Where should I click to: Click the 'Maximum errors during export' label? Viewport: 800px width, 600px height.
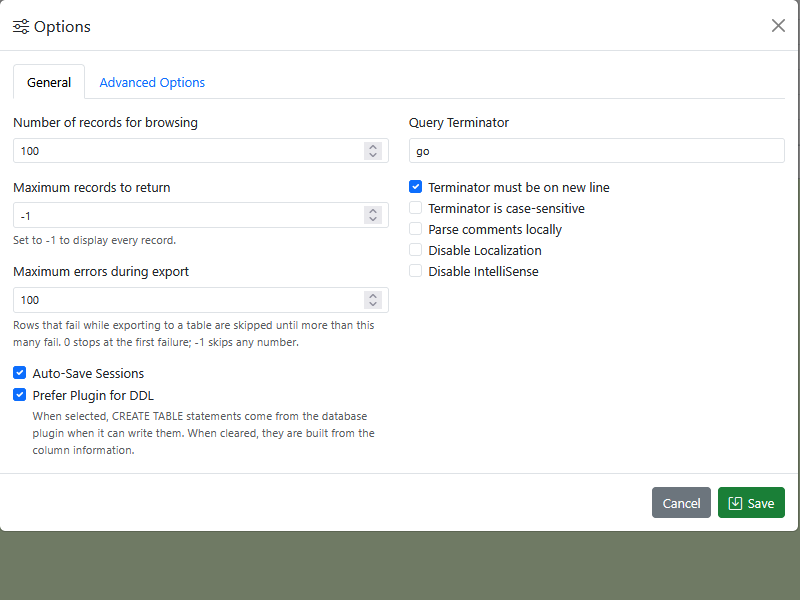(101, 271)
